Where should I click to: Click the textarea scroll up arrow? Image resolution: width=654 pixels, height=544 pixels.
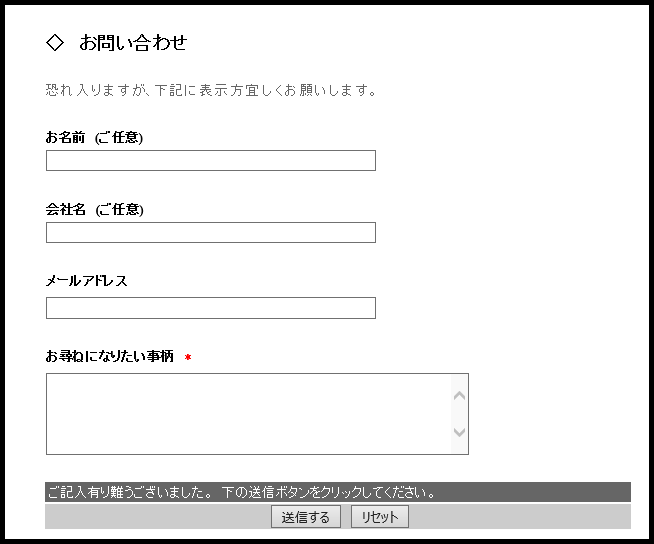(460, 395)
